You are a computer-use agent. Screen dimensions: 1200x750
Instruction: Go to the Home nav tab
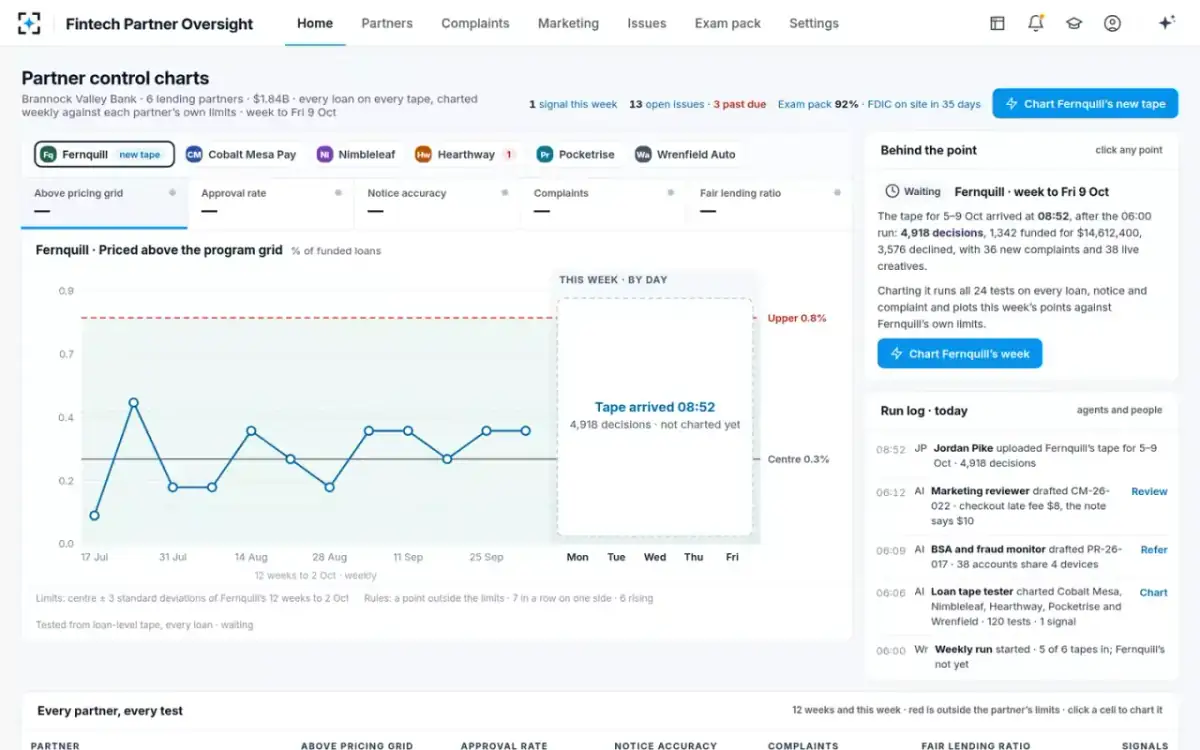[315, 23]
